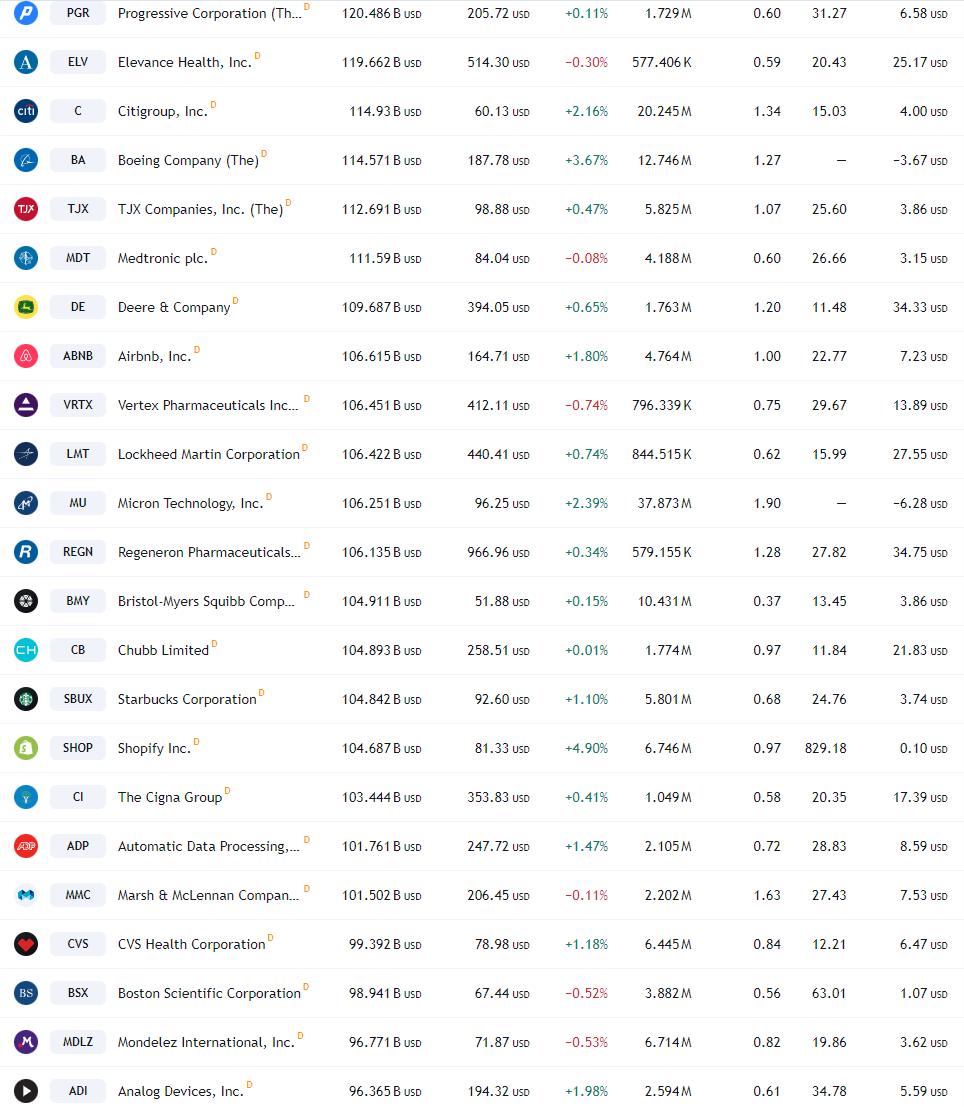This screenshot has height=1107, width=964.
Task: Click the Mondelez International logo icon
Action: click(x=26, y=1042)
